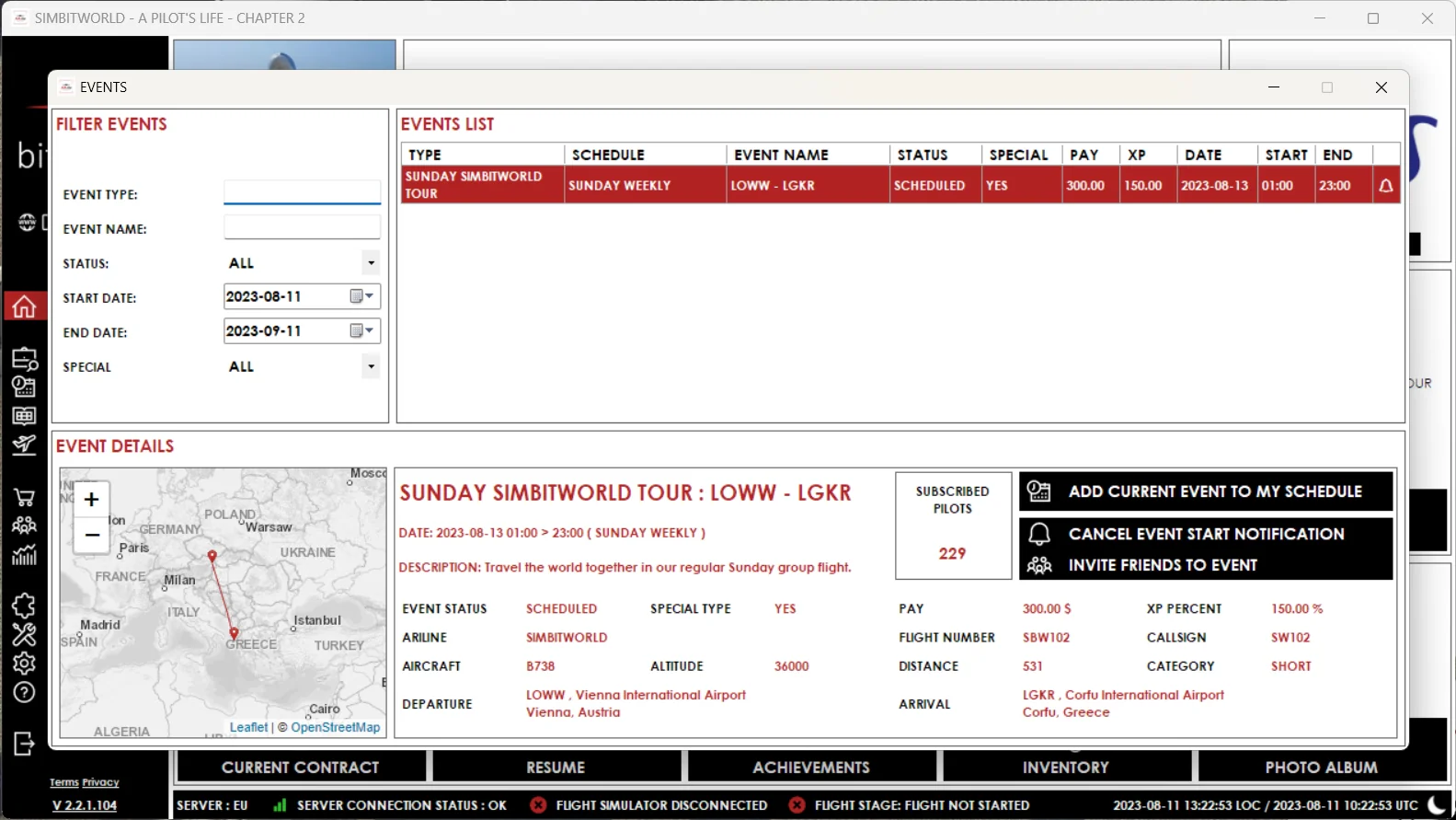
Task: Click the help question mark icon
Action: click(x=24, y=692)
